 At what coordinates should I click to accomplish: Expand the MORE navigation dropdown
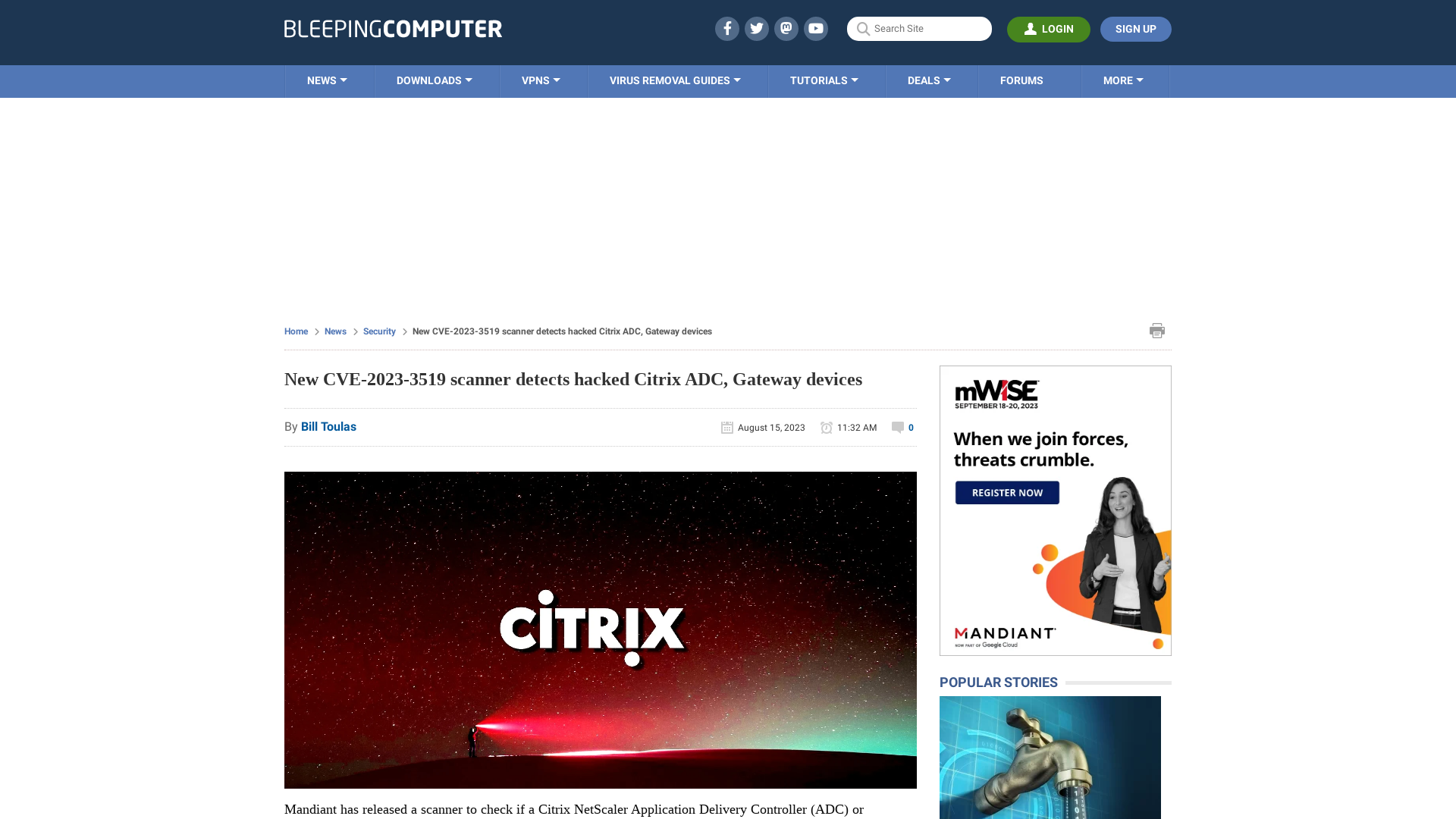pyautogui.click(x=1123, y=80)
